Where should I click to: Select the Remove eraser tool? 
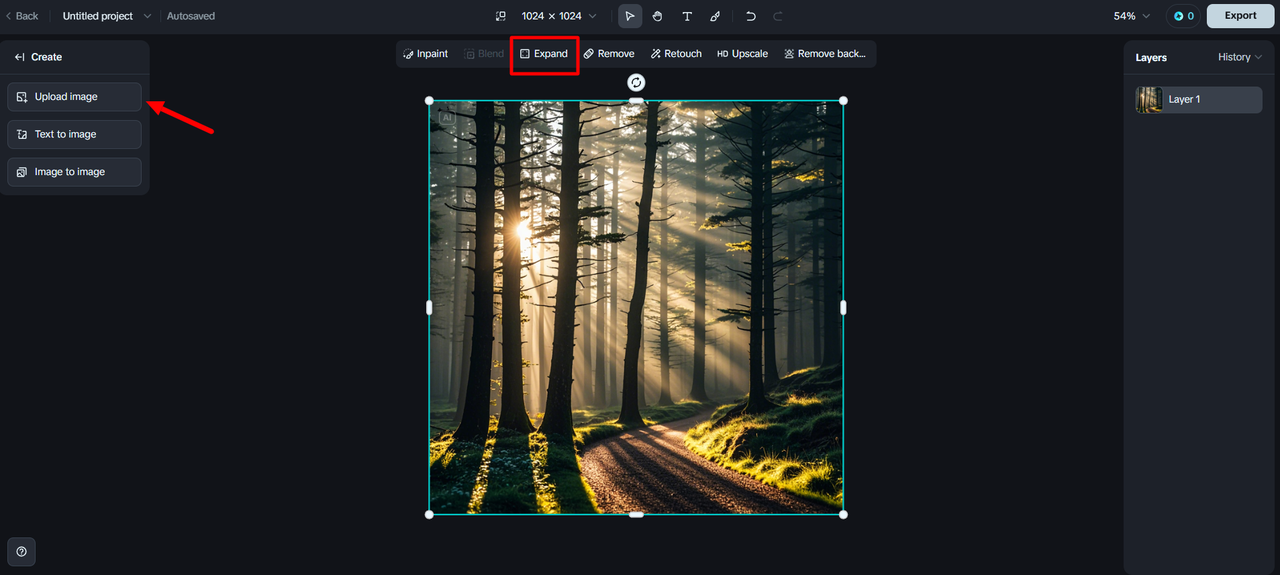tap(609, 54)
